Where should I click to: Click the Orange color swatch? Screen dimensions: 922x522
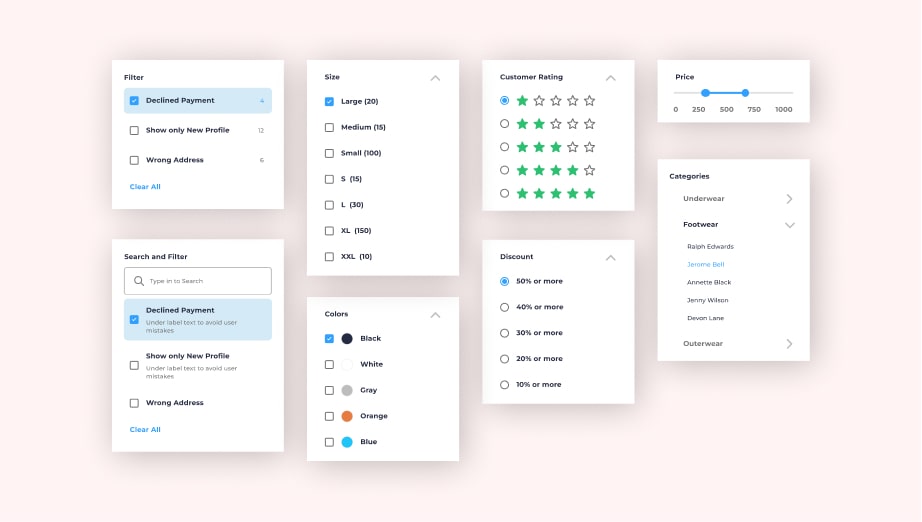347,416
